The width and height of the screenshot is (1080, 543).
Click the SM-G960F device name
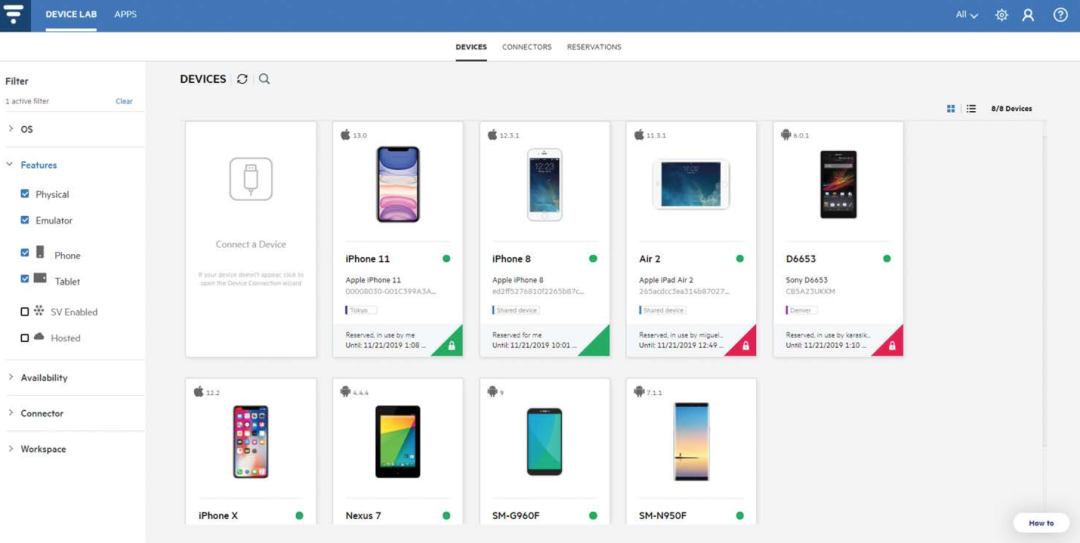[x=518, y=516]
